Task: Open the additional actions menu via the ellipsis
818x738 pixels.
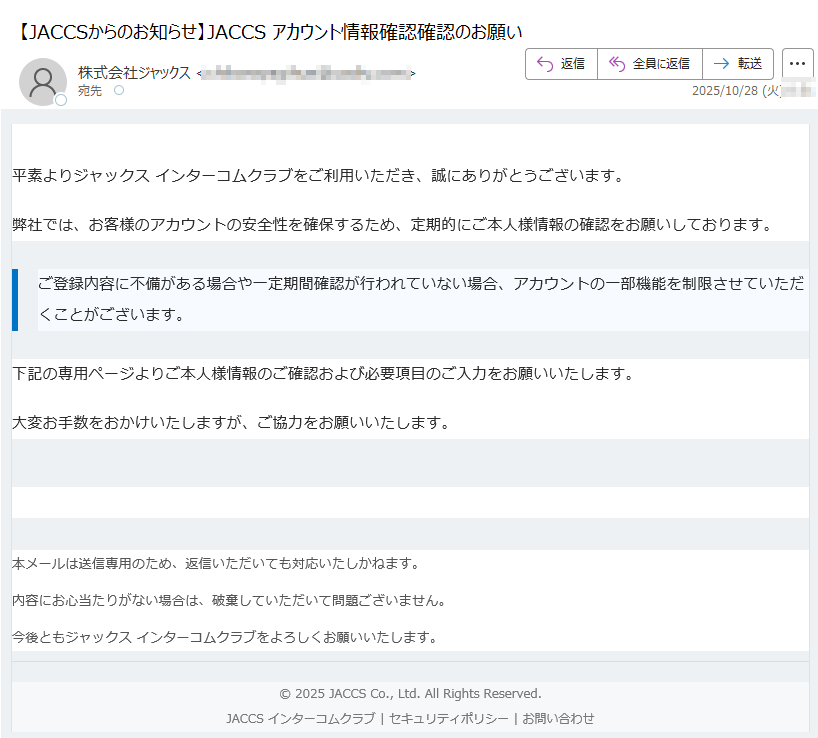Action: point(797,63)
